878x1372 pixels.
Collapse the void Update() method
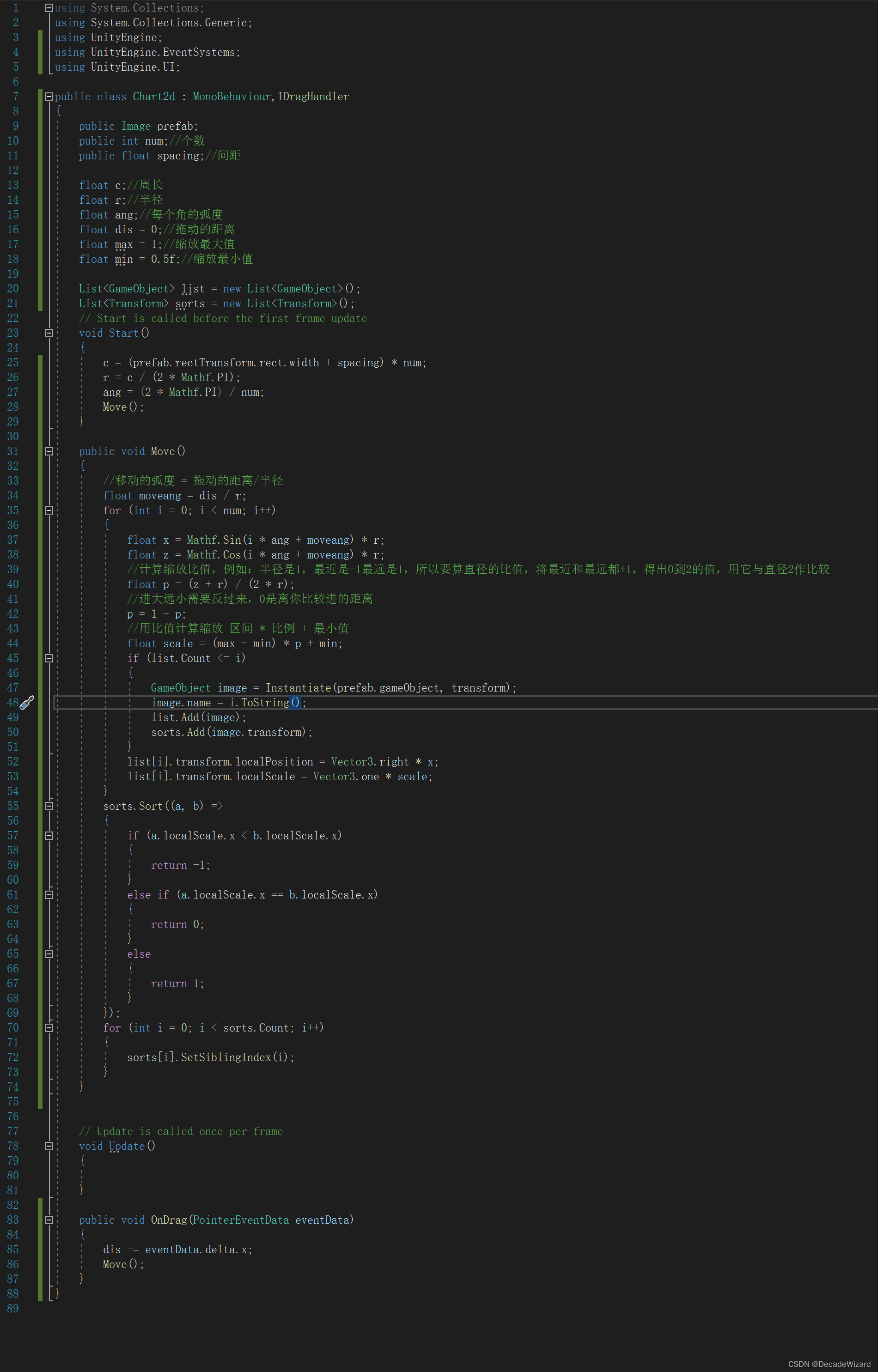point(49,1146)
